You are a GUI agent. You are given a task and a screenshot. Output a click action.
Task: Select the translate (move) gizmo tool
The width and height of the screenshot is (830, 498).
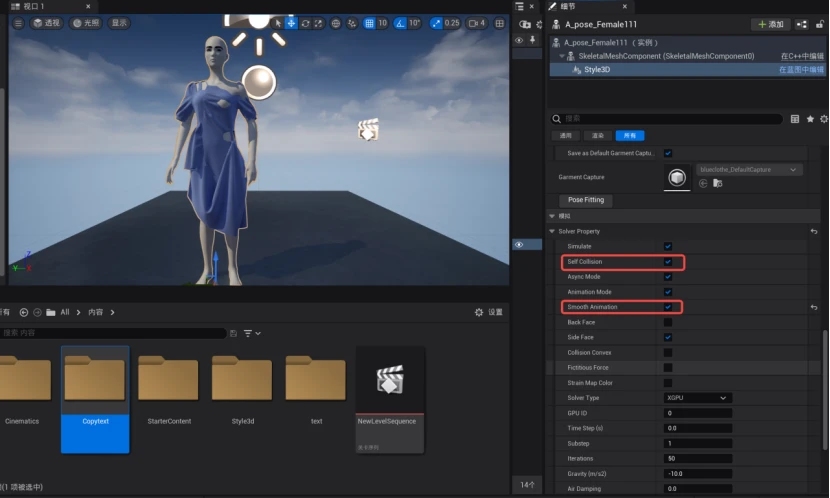291,23
